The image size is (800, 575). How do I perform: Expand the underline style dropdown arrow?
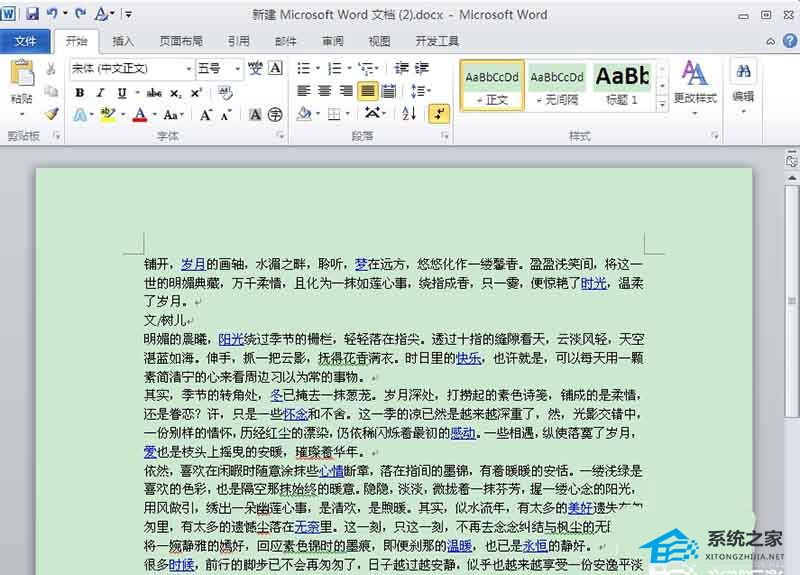pos(137,93)
